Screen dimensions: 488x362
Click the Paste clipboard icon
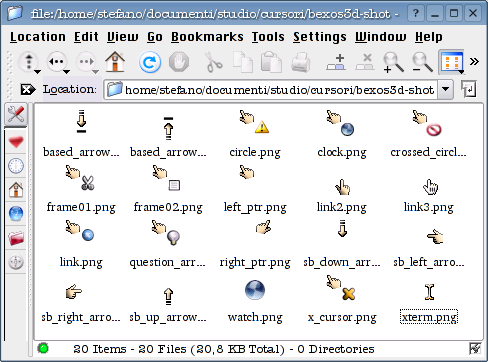point(271,62)
